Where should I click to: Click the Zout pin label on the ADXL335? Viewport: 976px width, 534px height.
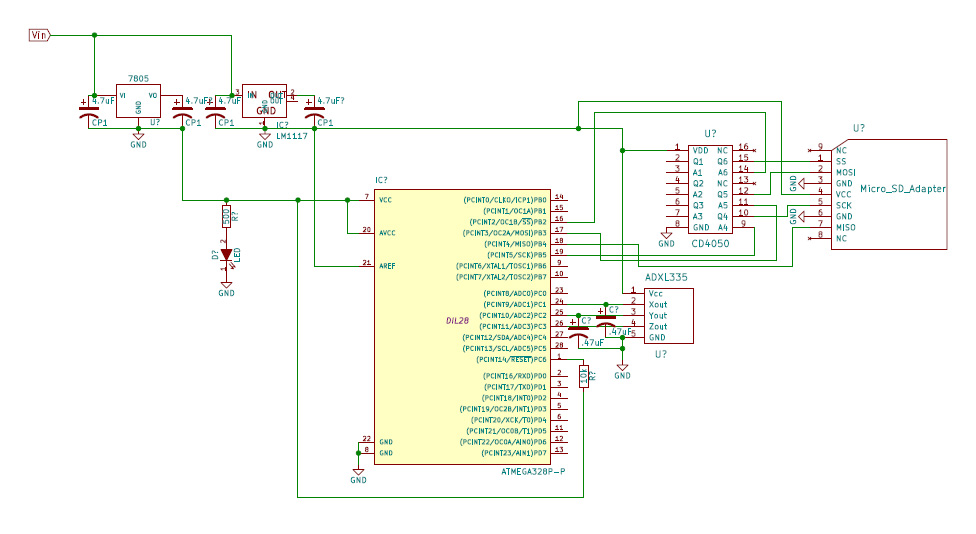point(658,326)
